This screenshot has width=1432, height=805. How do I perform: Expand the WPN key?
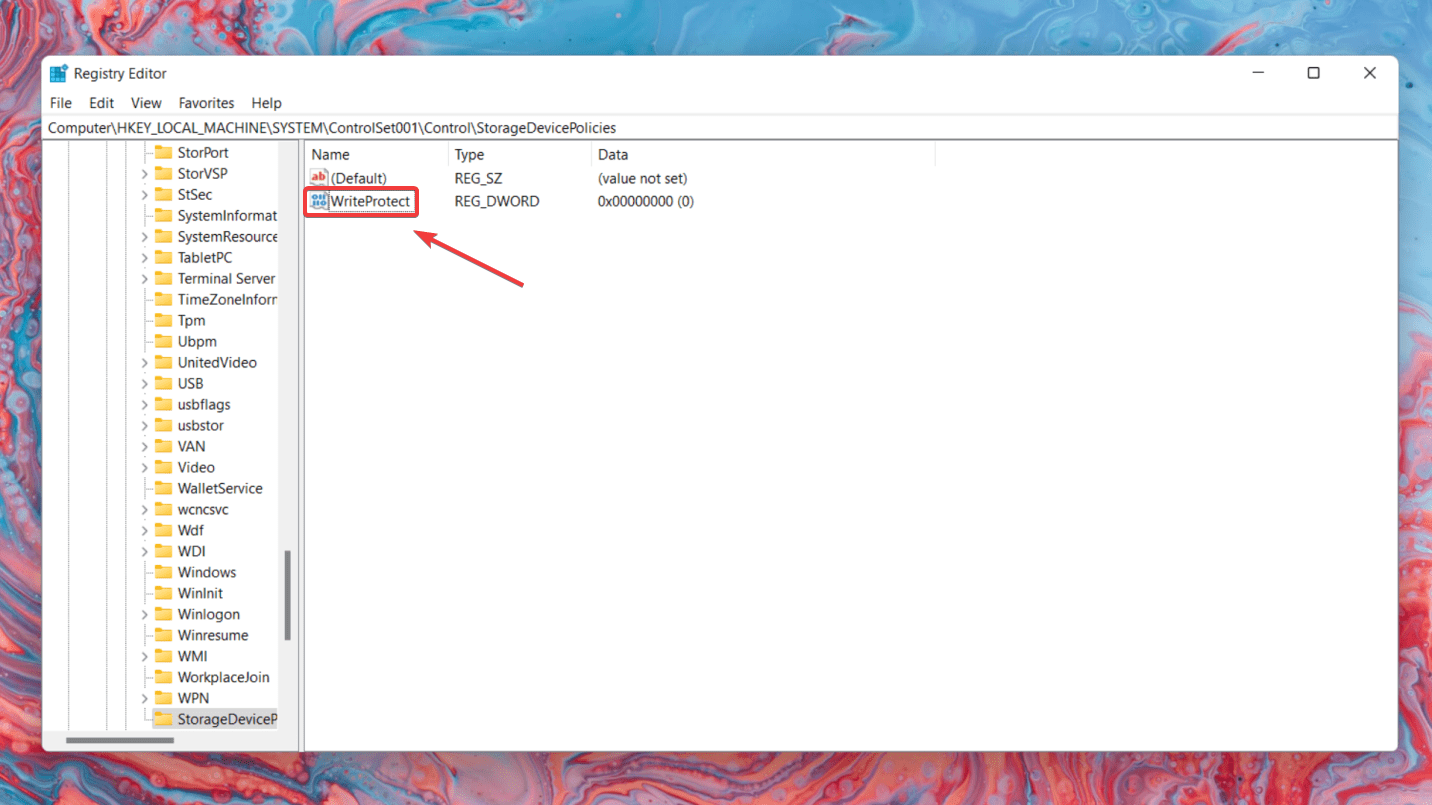click(144, 698)
